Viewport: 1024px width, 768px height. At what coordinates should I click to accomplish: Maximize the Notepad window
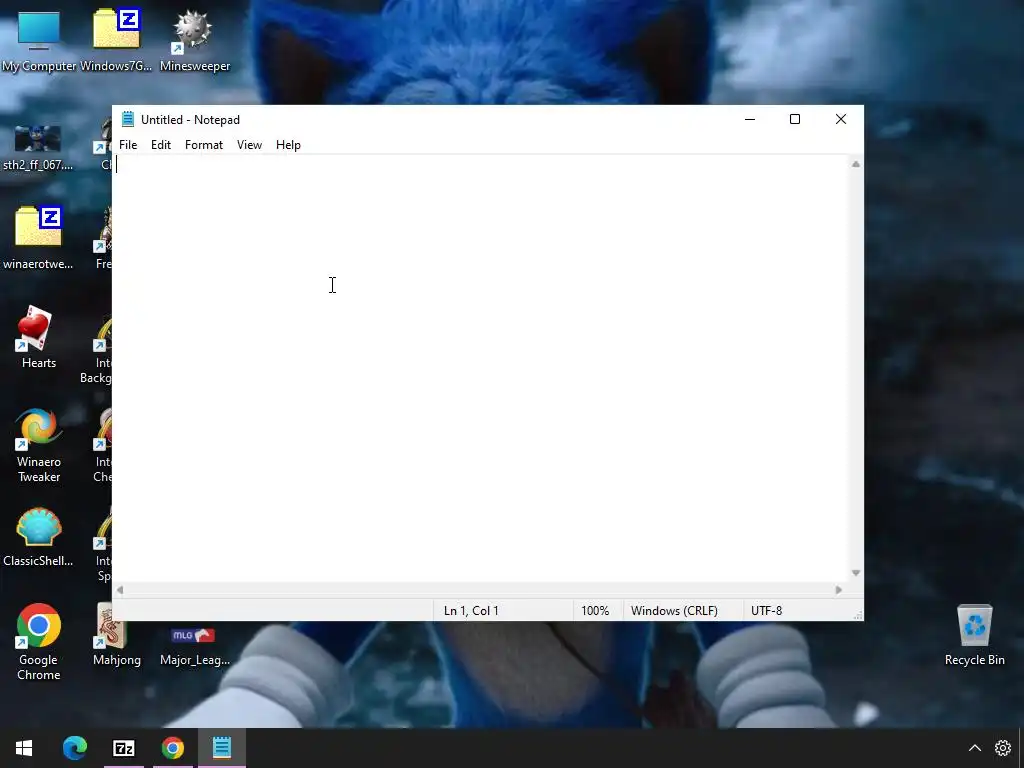[795, 120]
